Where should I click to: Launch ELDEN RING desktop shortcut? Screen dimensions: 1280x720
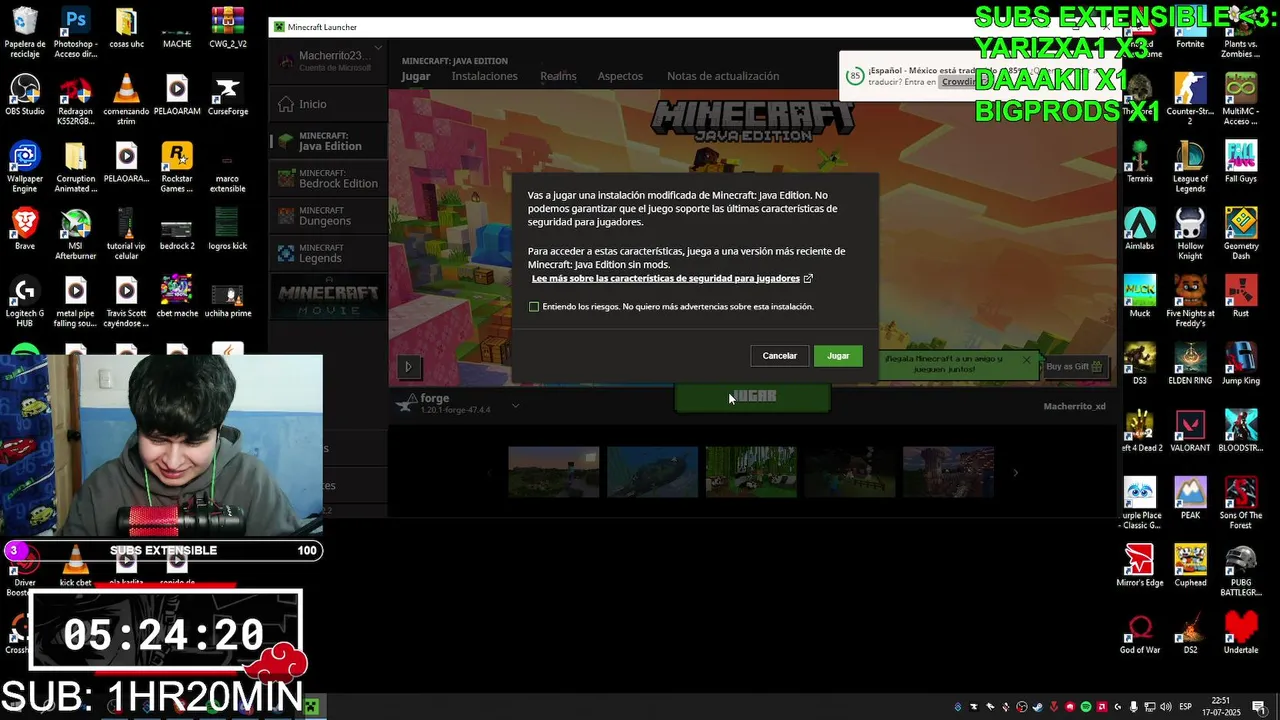coord(1190,364)
